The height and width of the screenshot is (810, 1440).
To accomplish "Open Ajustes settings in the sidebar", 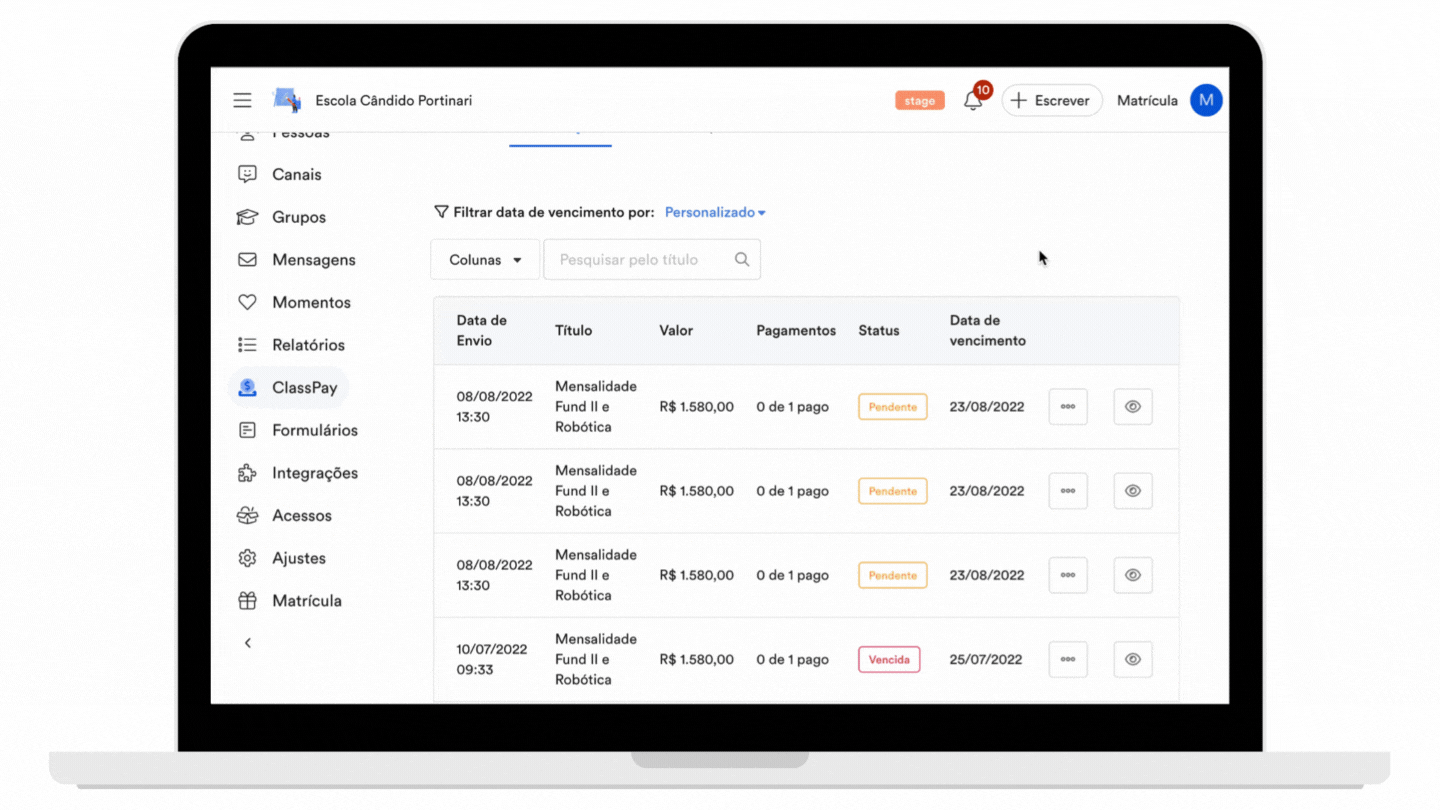I will pos(282,558).
